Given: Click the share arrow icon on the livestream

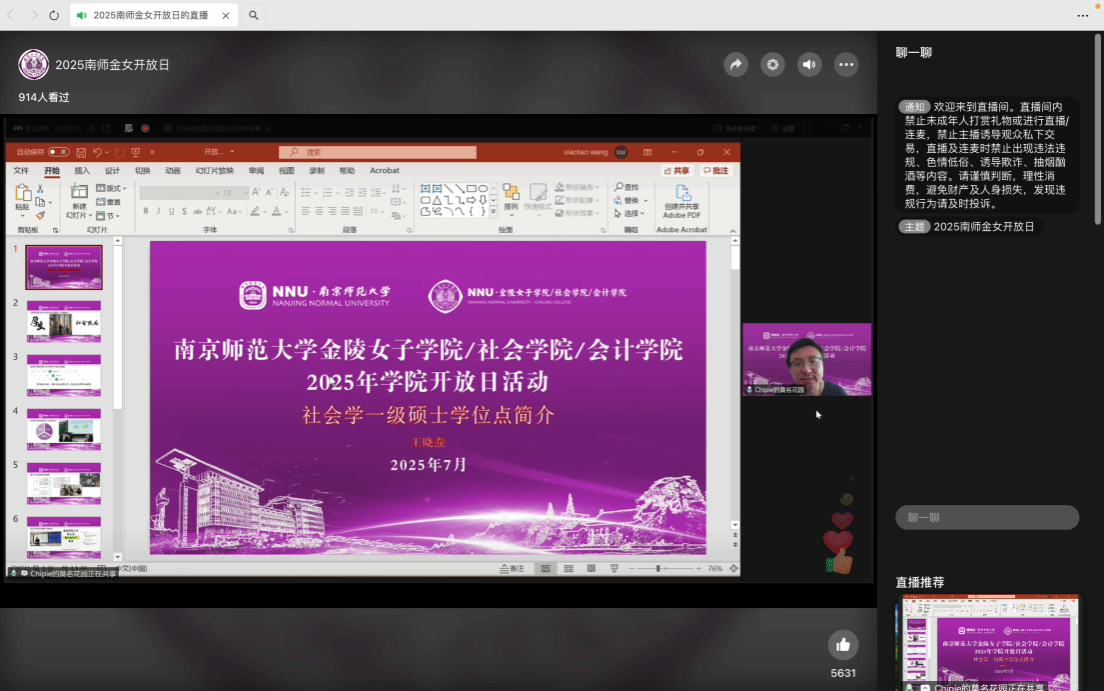Looking at the screenshot, I should pyautogui.click(x=736, y=65).
